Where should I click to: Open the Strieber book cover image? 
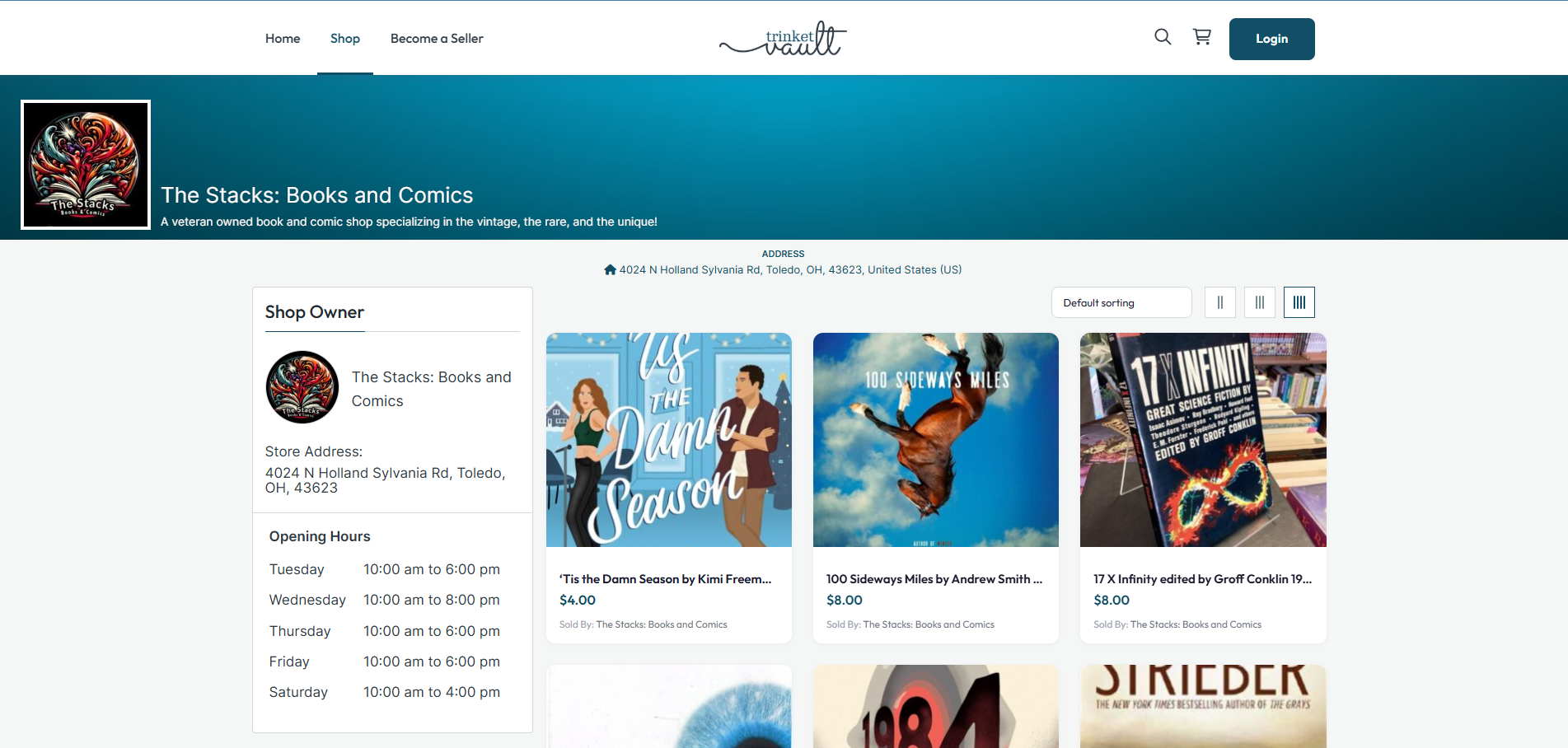point(1203,707)
